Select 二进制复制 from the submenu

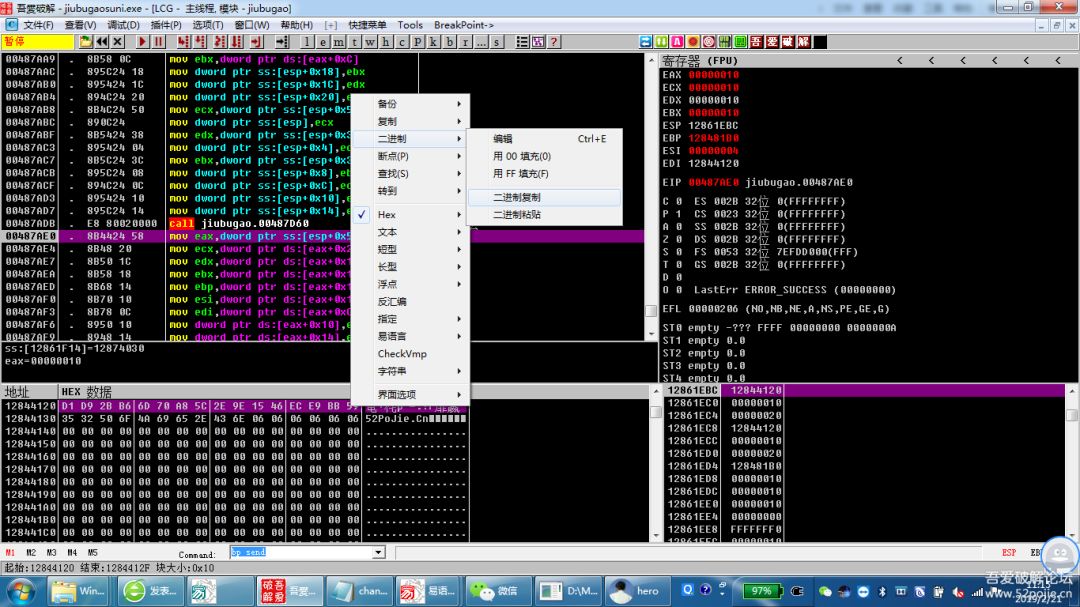tap(517, 198)
